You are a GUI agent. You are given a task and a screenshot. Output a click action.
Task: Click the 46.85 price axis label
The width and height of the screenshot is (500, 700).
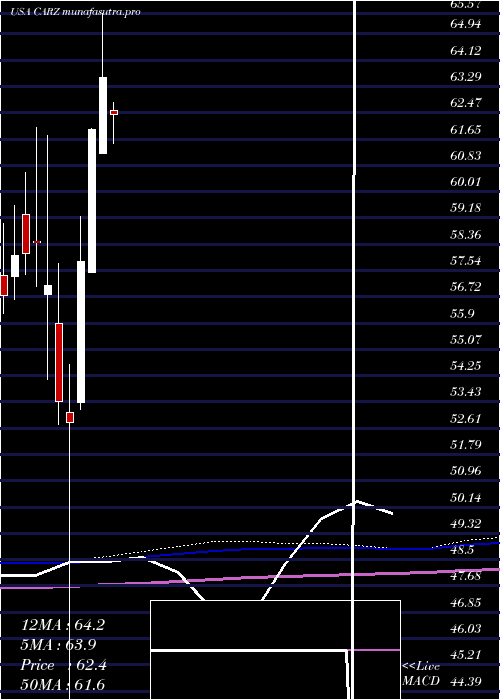466,603
